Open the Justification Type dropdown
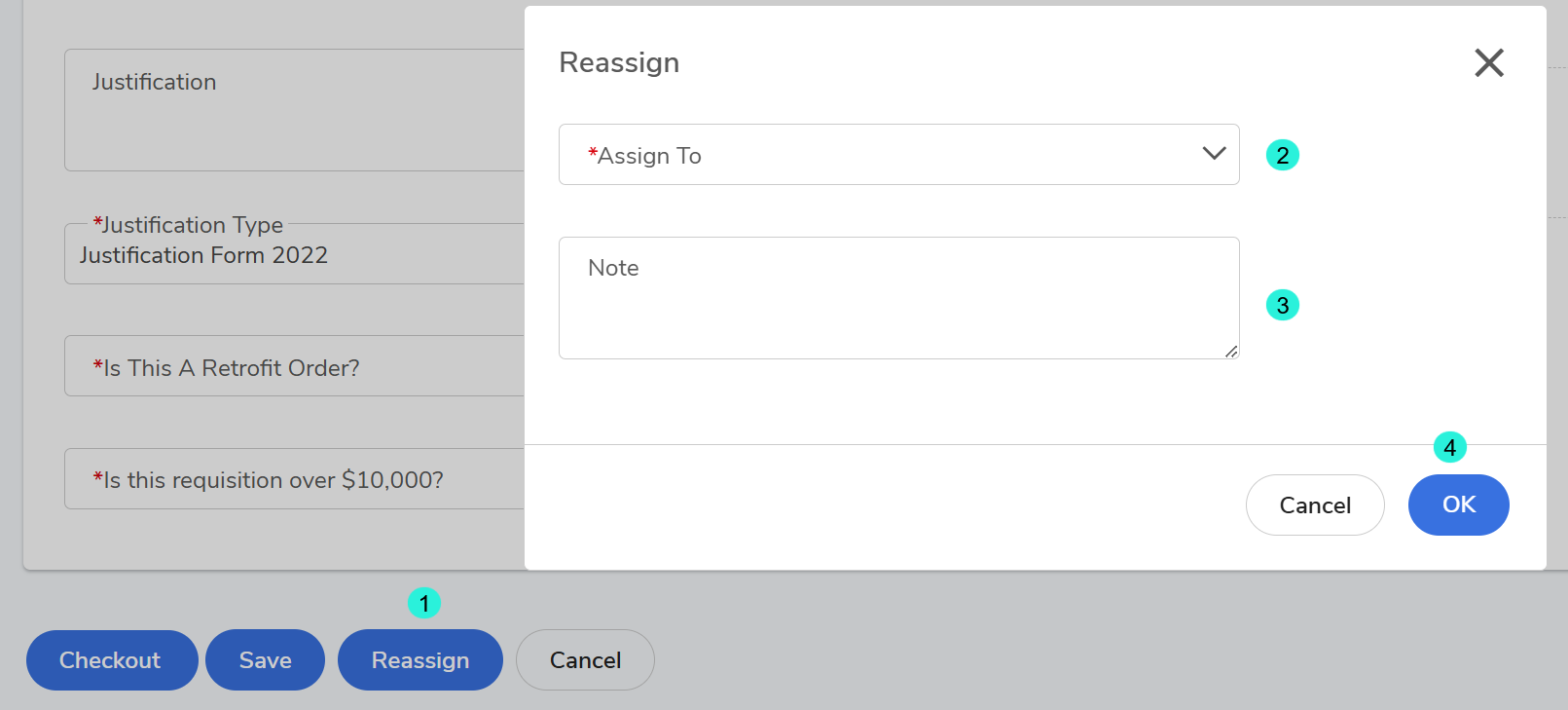 (x=294, y=255)
